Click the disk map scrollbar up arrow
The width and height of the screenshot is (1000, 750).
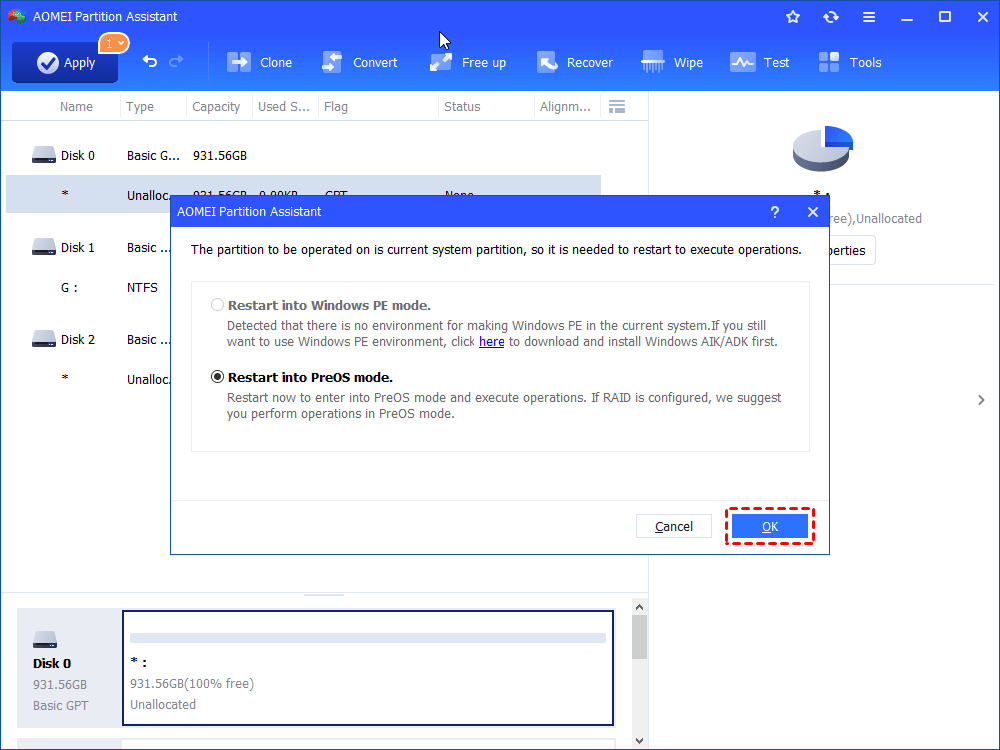[640, 607]
